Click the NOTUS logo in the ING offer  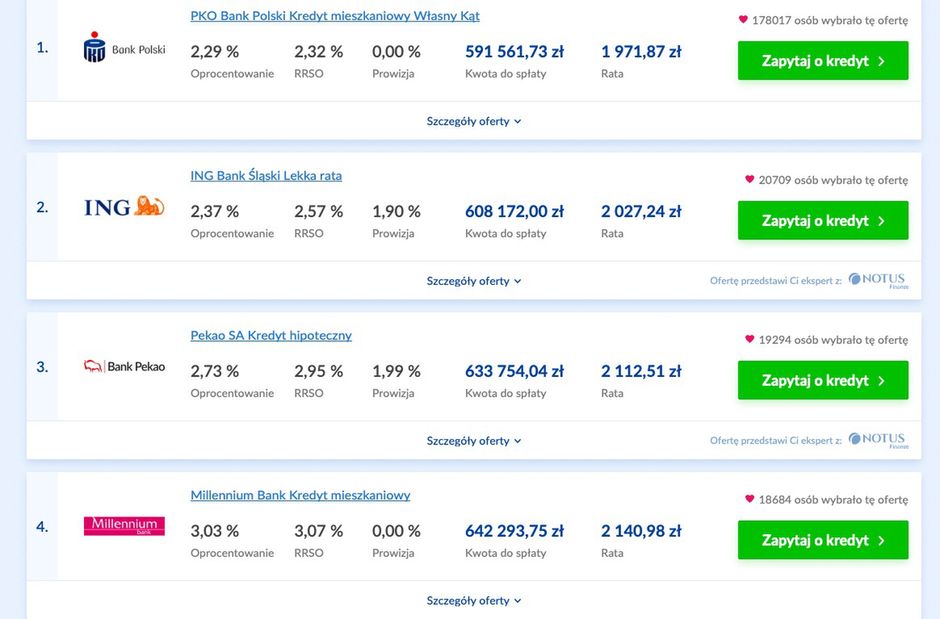(x=878, y=280)
